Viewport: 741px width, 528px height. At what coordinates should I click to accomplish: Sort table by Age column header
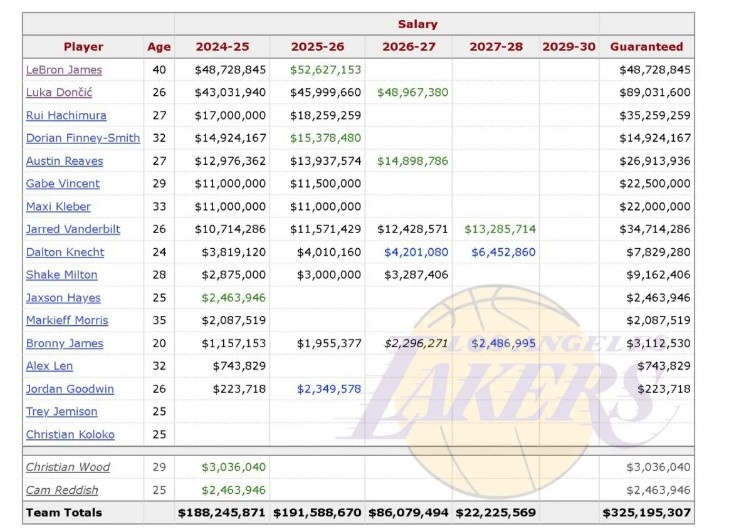tap(159, 46)
